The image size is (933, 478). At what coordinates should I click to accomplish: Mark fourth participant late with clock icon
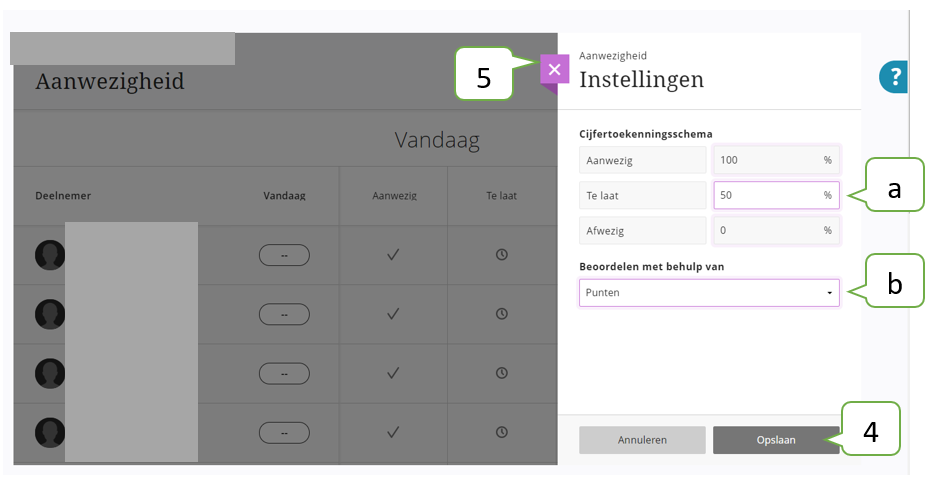coord(502,432)
